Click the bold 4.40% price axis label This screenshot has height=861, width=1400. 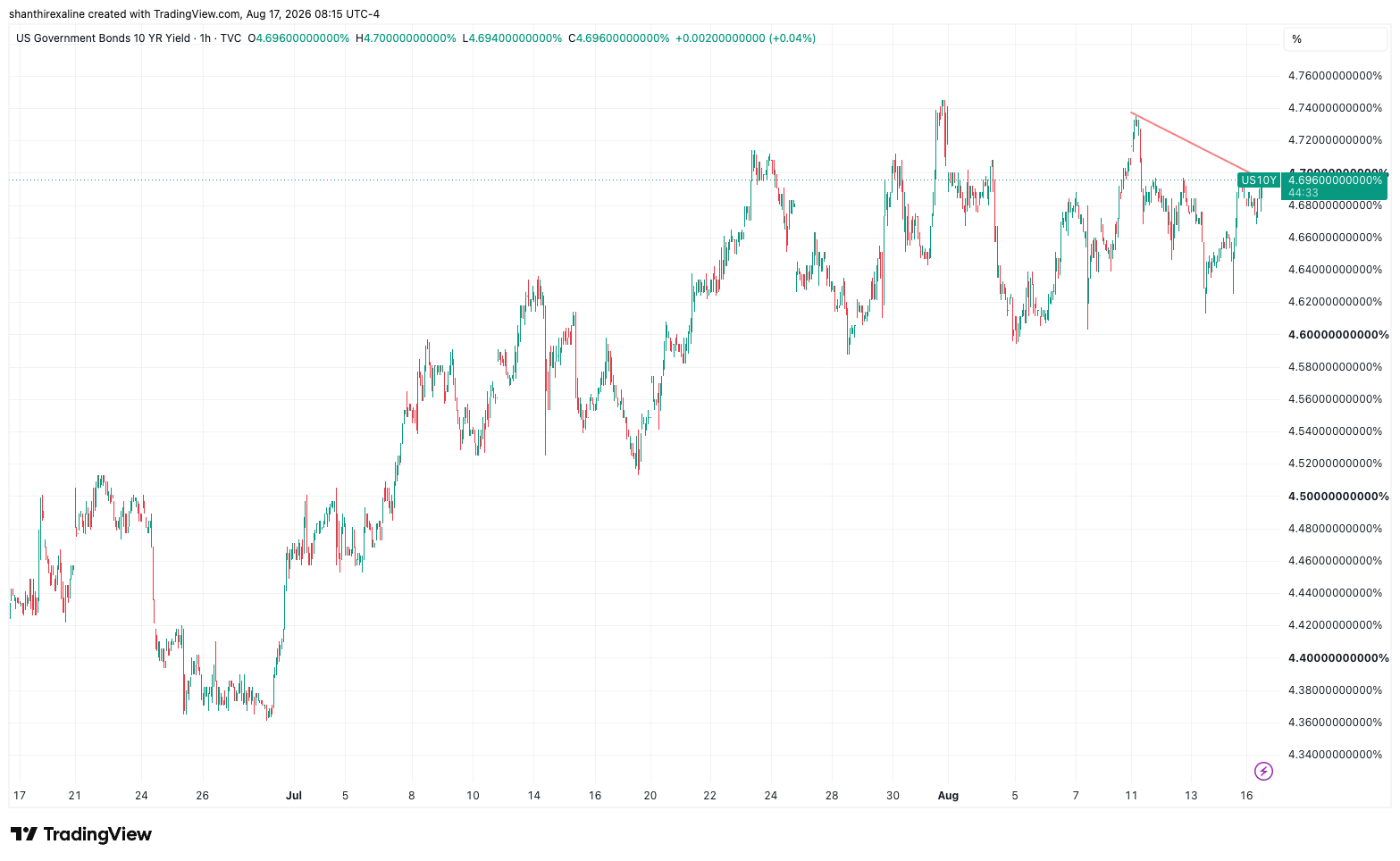1338,658
